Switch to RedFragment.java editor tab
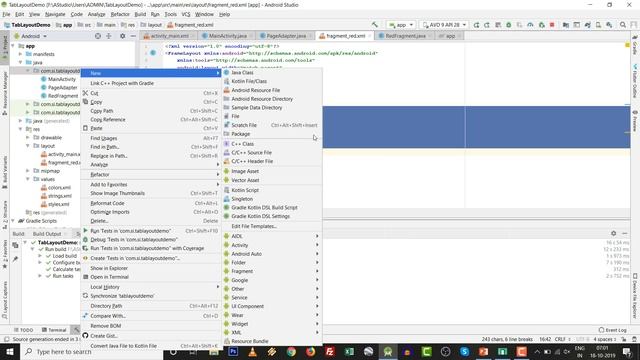 tap(405, 36)
